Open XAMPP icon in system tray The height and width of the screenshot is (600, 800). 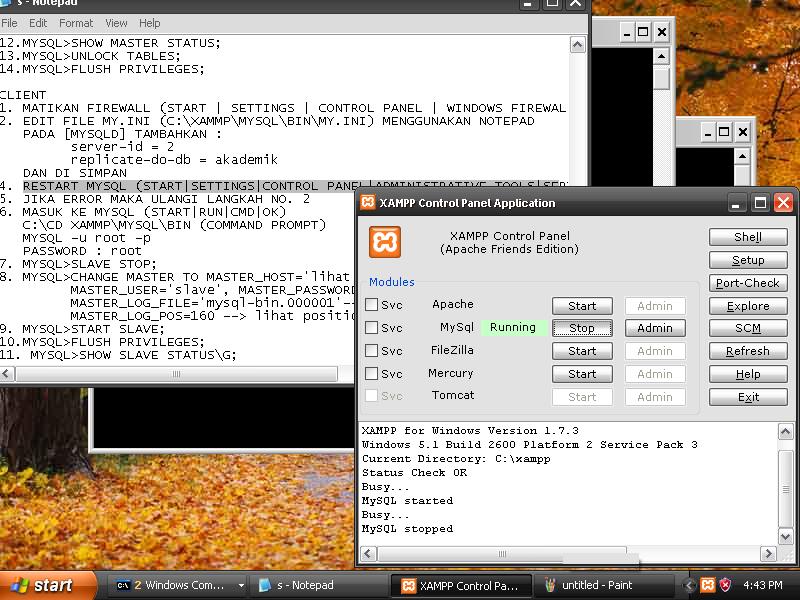coord(707,585)
